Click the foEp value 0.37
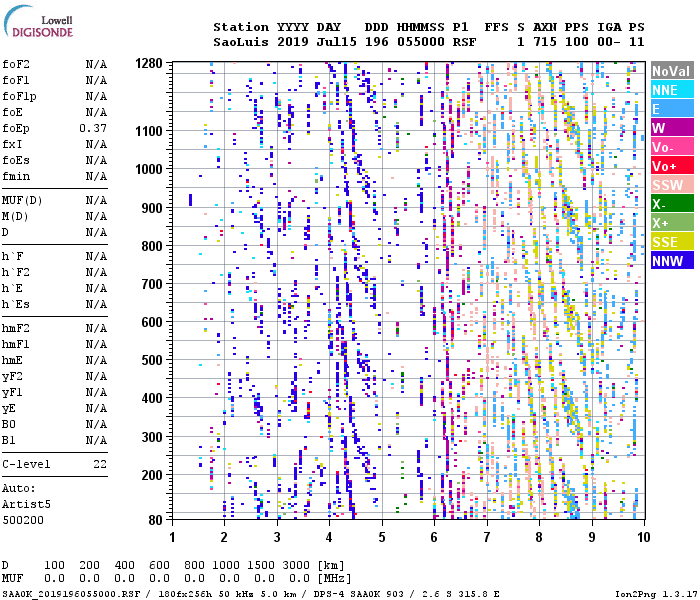The width and height of the screenshot is (700, 600). click(93, 128)
